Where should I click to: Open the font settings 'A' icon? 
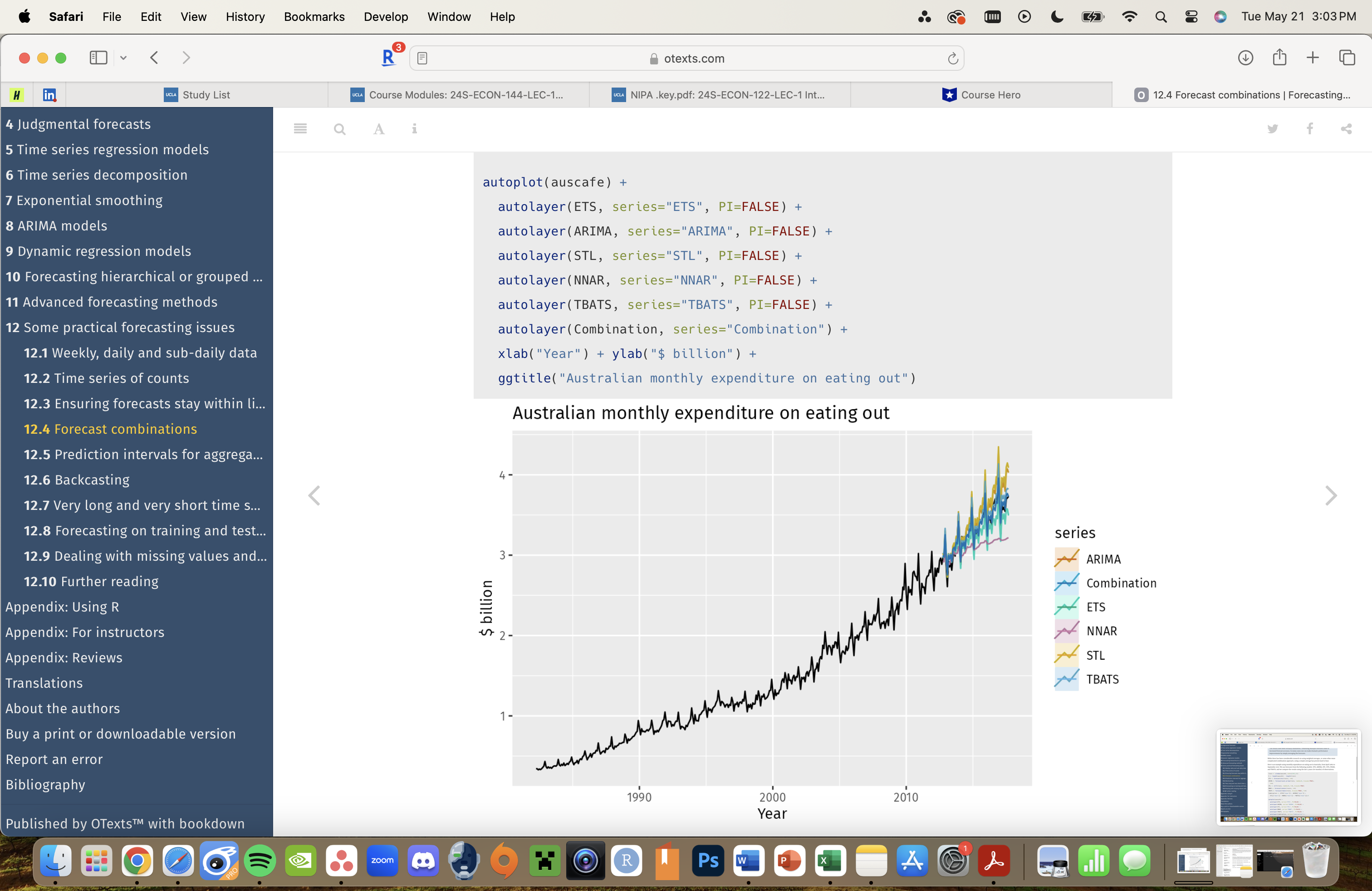pos(379,129)
